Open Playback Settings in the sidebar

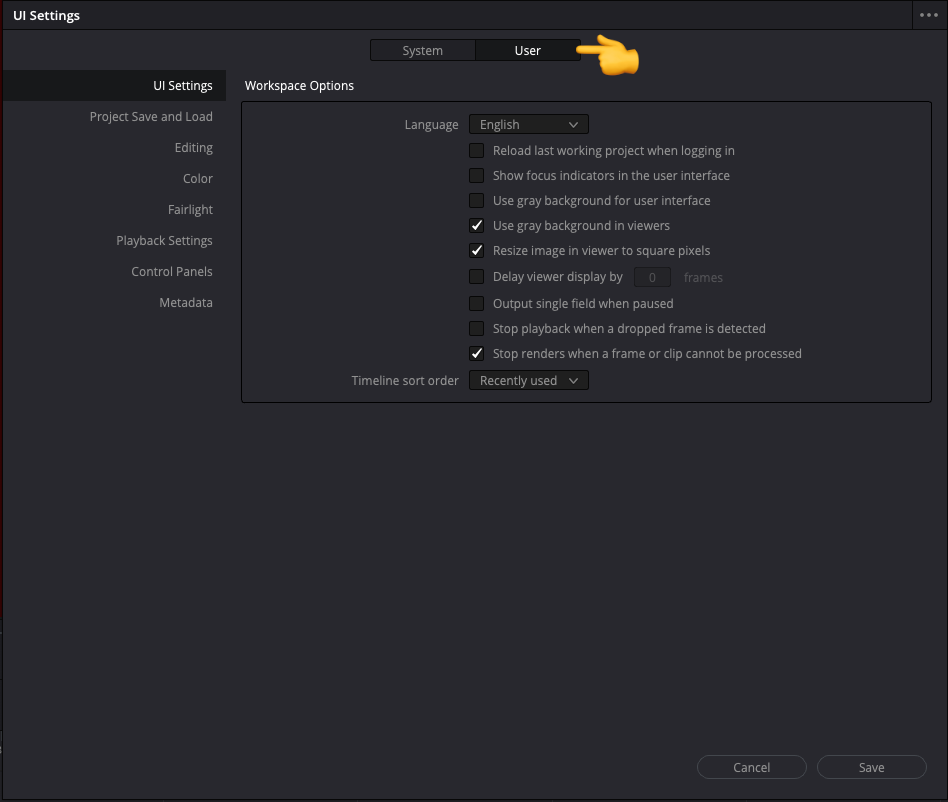coord(164,240)
